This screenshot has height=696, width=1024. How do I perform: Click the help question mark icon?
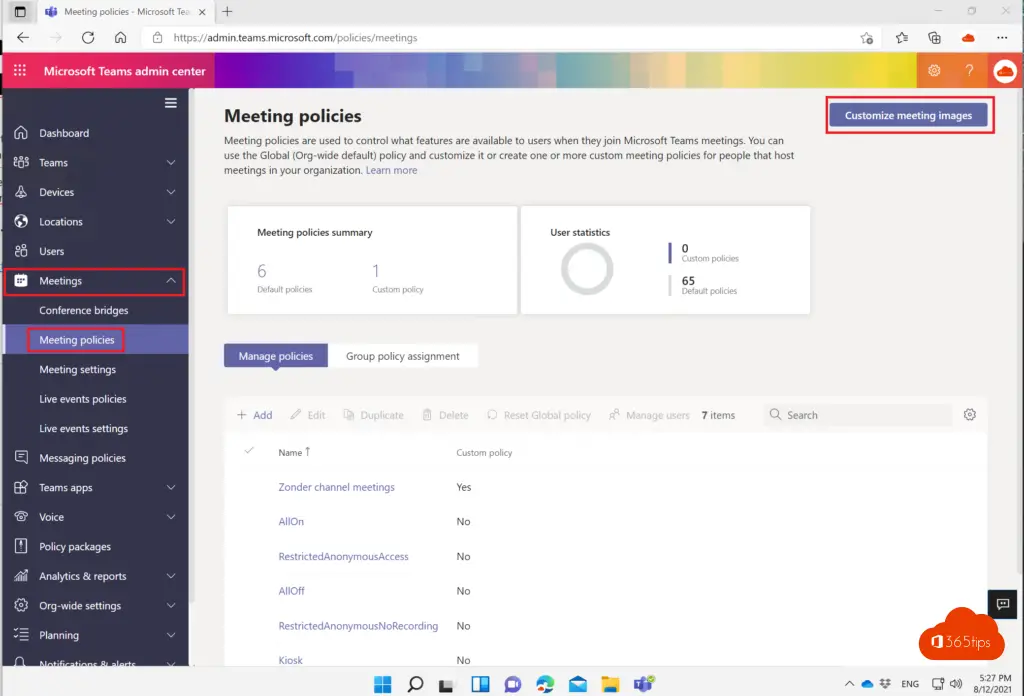[969, 71]
